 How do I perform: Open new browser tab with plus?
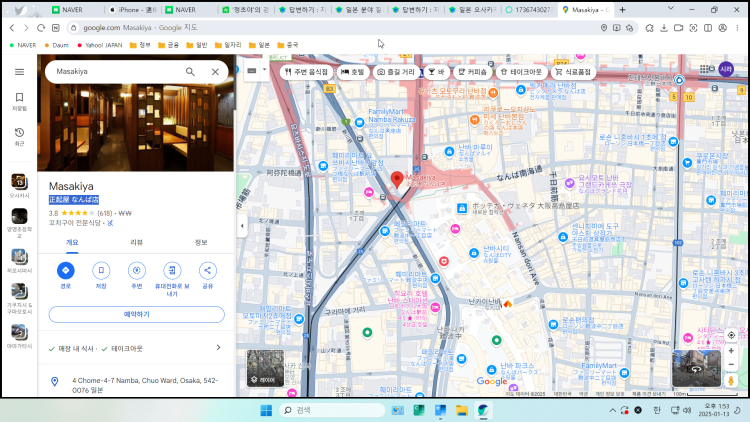622,10
